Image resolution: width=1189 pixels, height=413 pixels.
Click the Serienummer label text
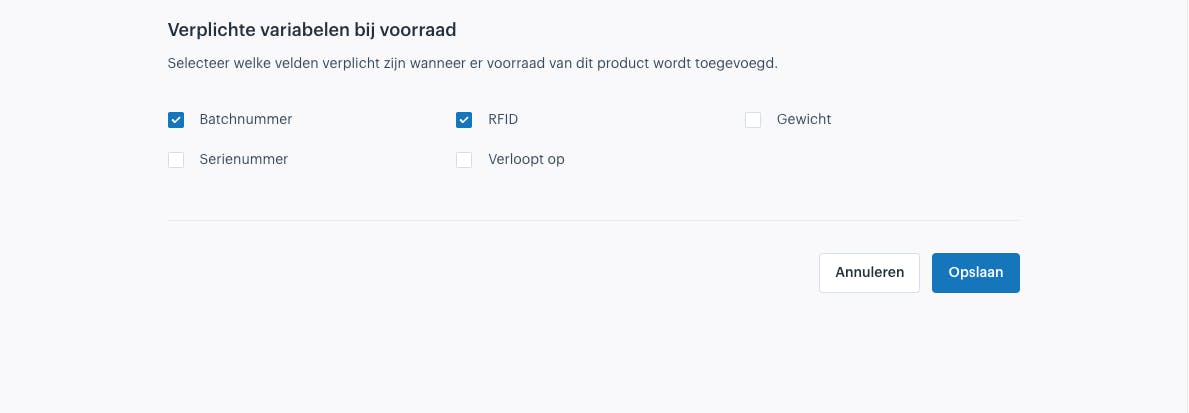pos(243,159)
